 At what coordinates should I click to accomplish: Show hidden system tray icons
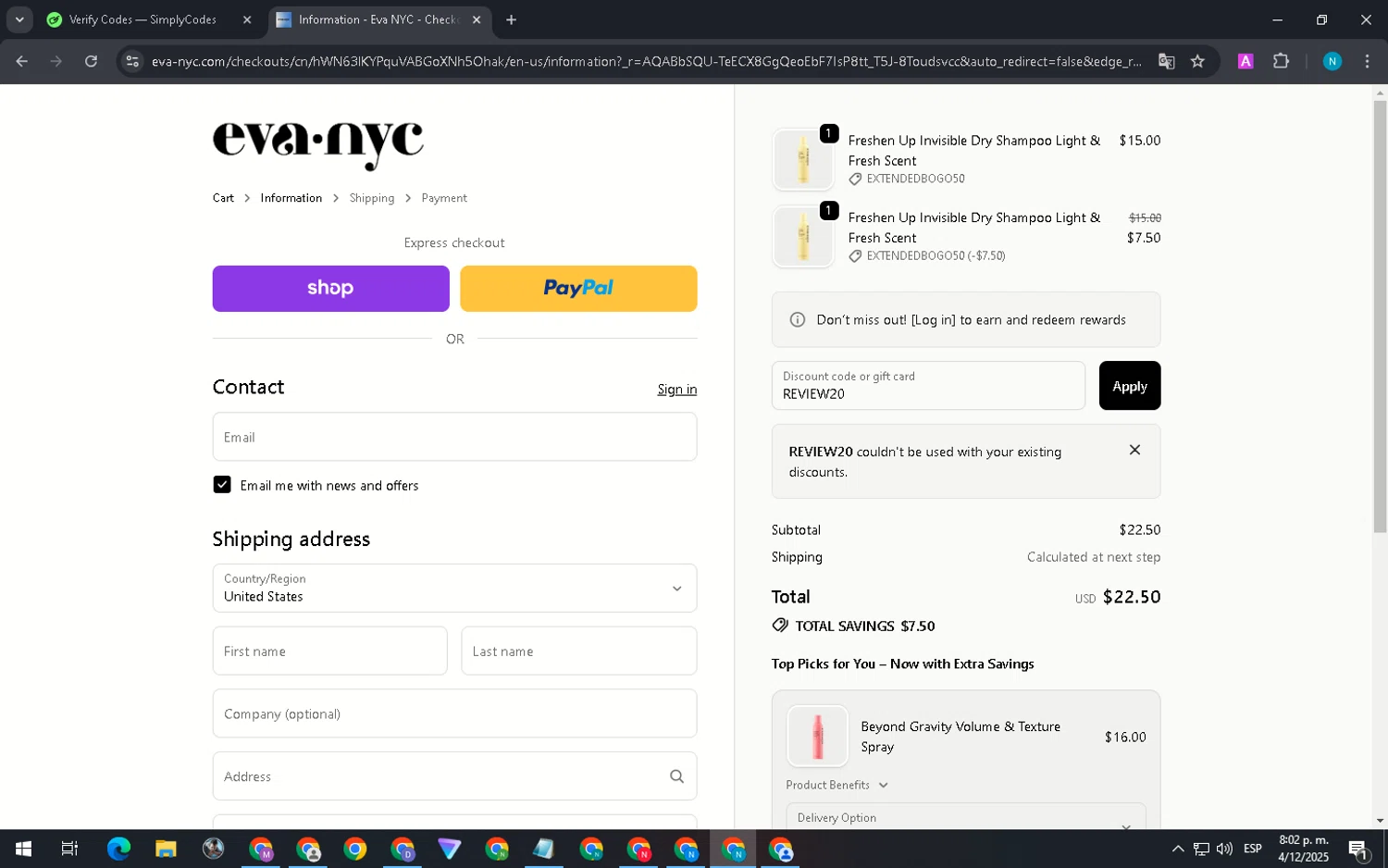click(x=1177, y=849)
